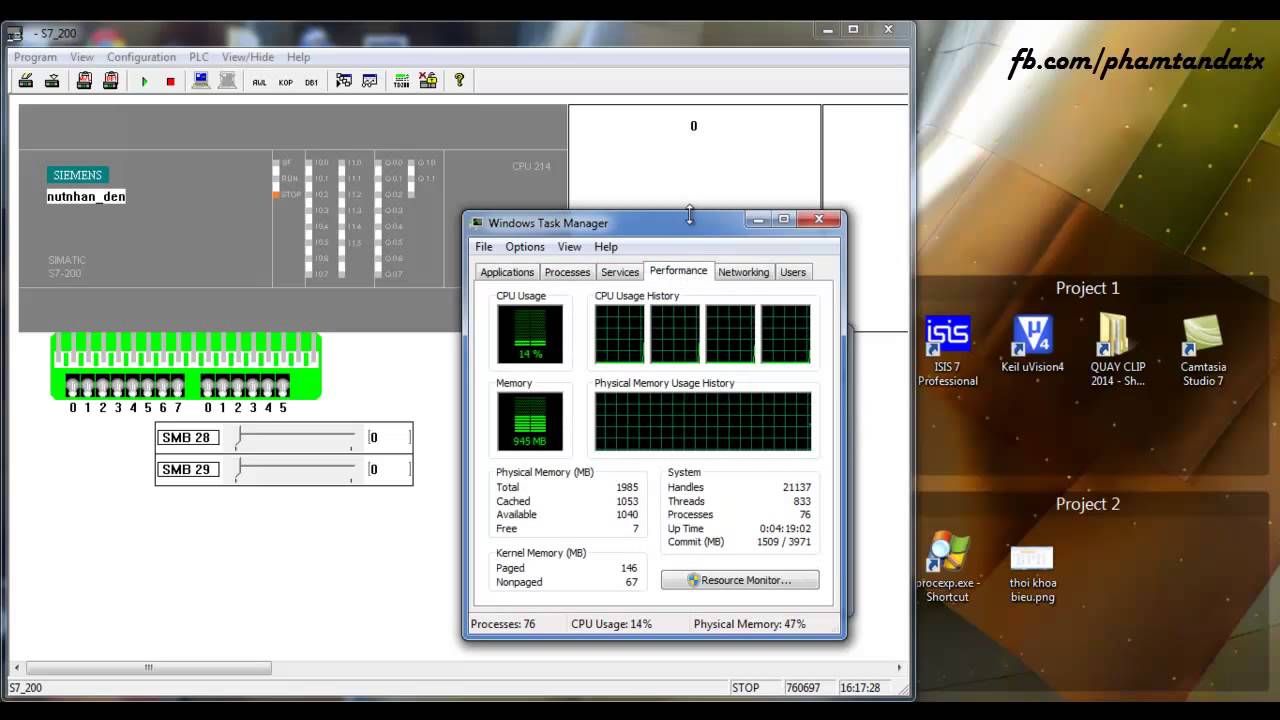Click the 760697 status bar value
The image size is (1280, 720).
[x=802, y=688]
